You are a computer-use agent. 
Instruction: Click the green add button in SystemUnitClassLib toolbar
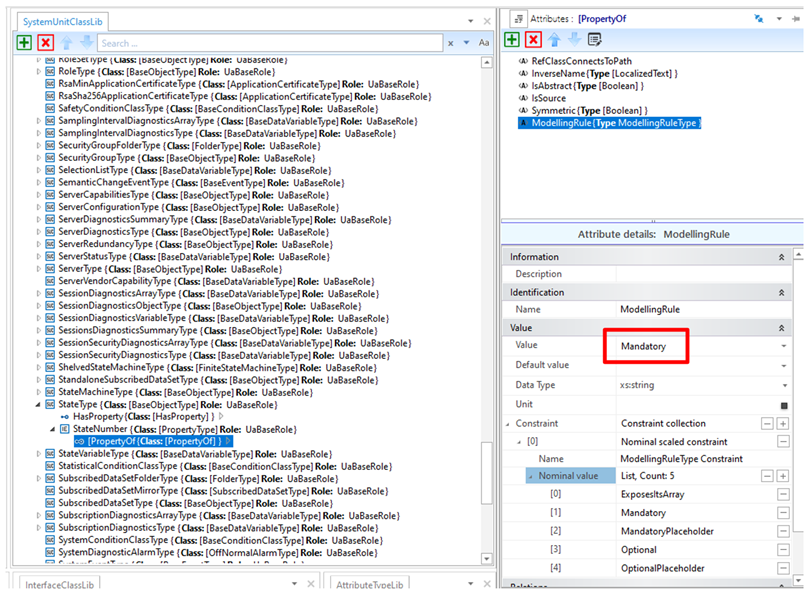pos(24,42)
